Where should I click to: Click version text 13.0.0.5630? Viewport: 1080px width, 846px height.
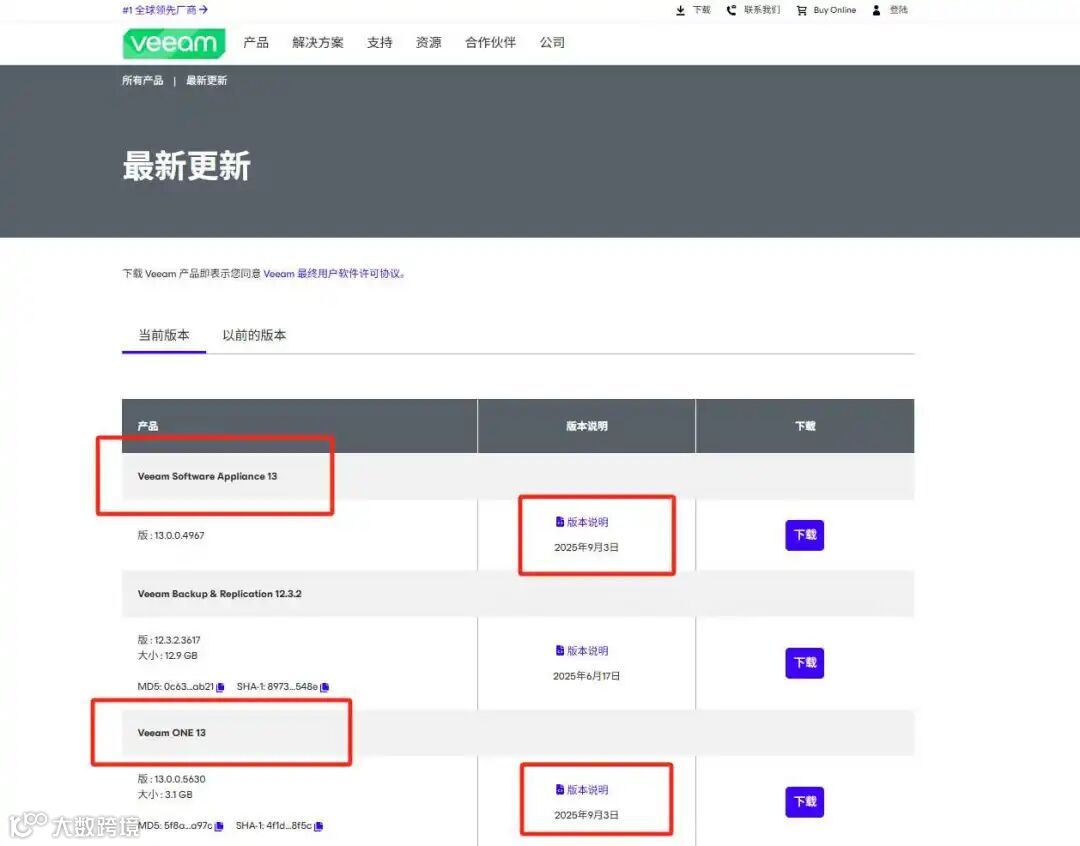click(180, 779)
